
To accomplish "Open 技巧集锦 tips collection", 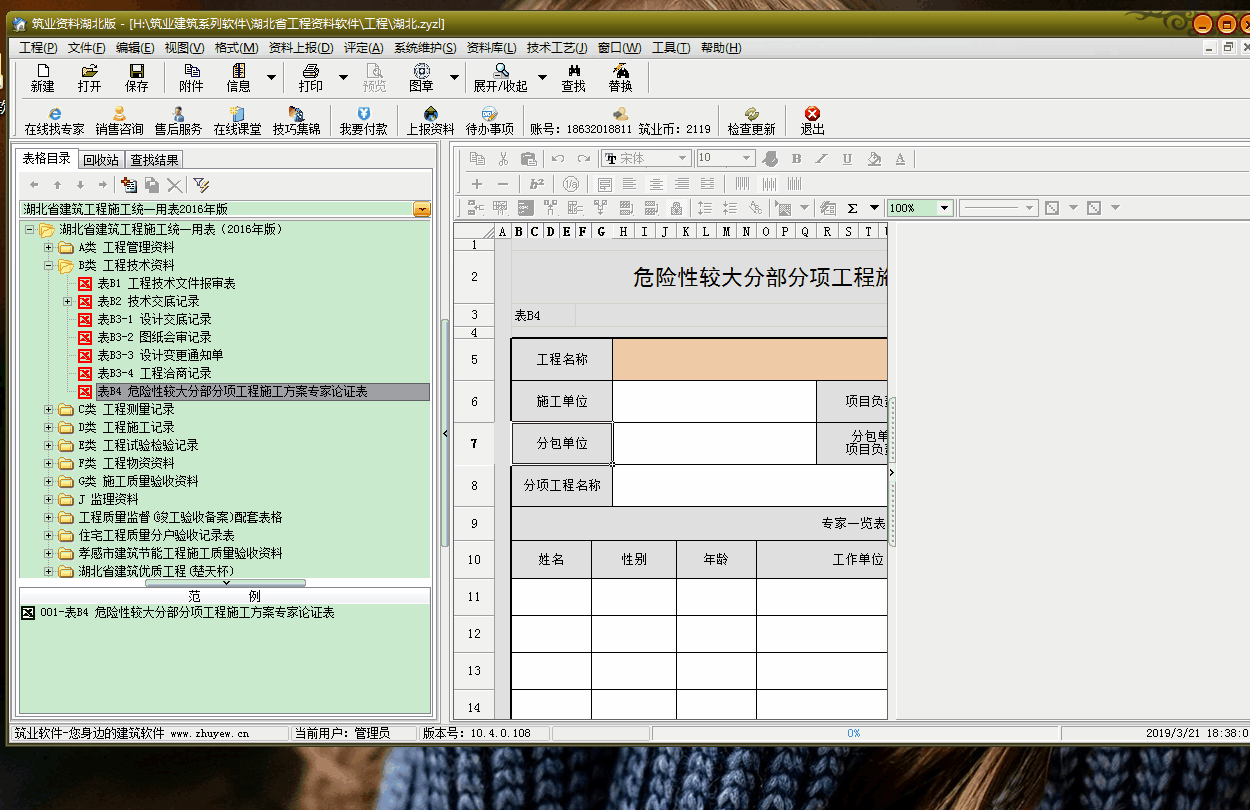I will [296, 120].
